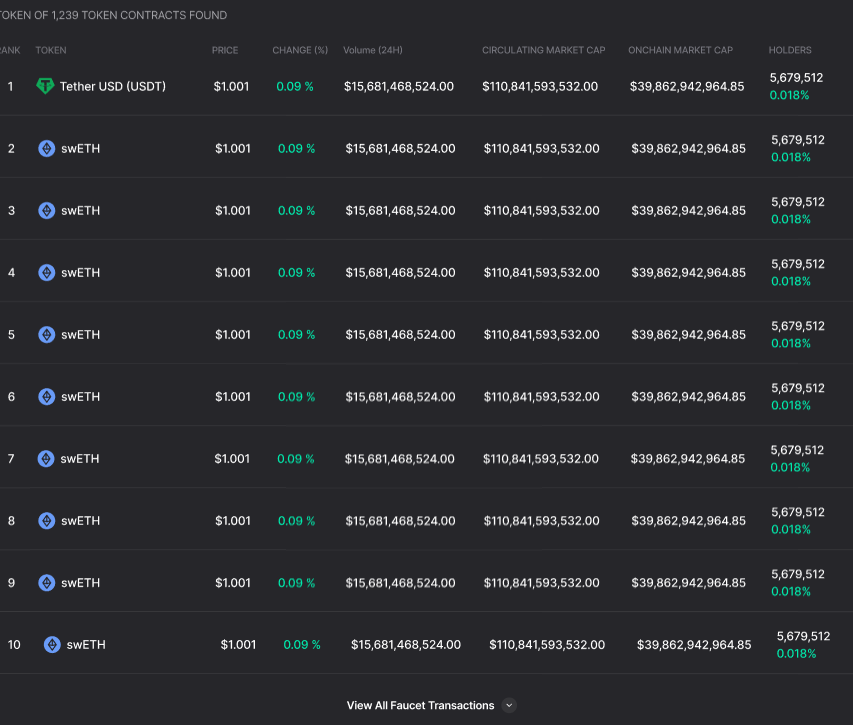Click the 5,679,512 holders count in Tether row
This screenshot has height=725, width=853.
[x=796, y=78]
